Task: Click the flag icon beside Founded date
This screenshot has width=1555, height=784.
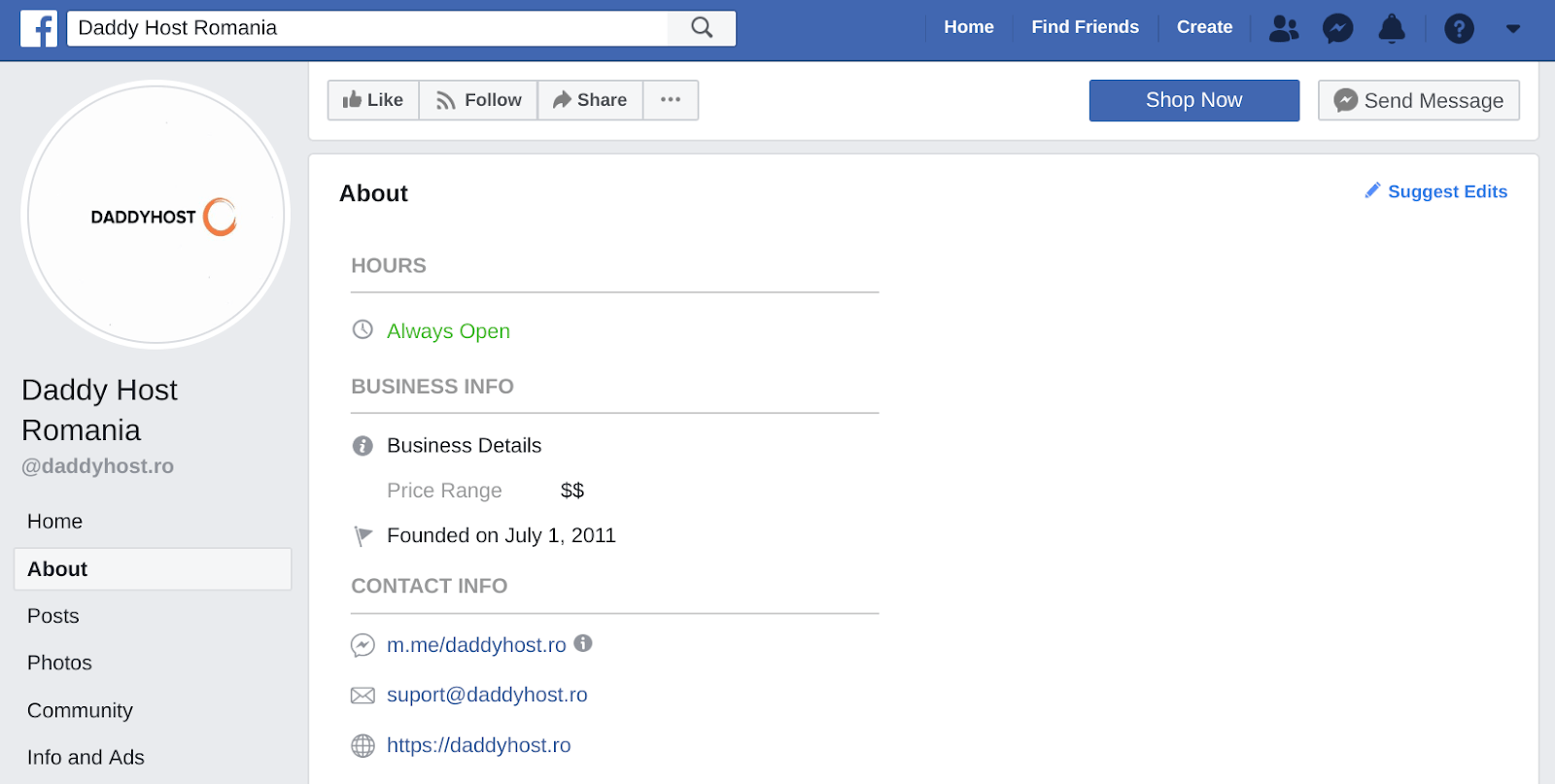Action: click(363, 535)
